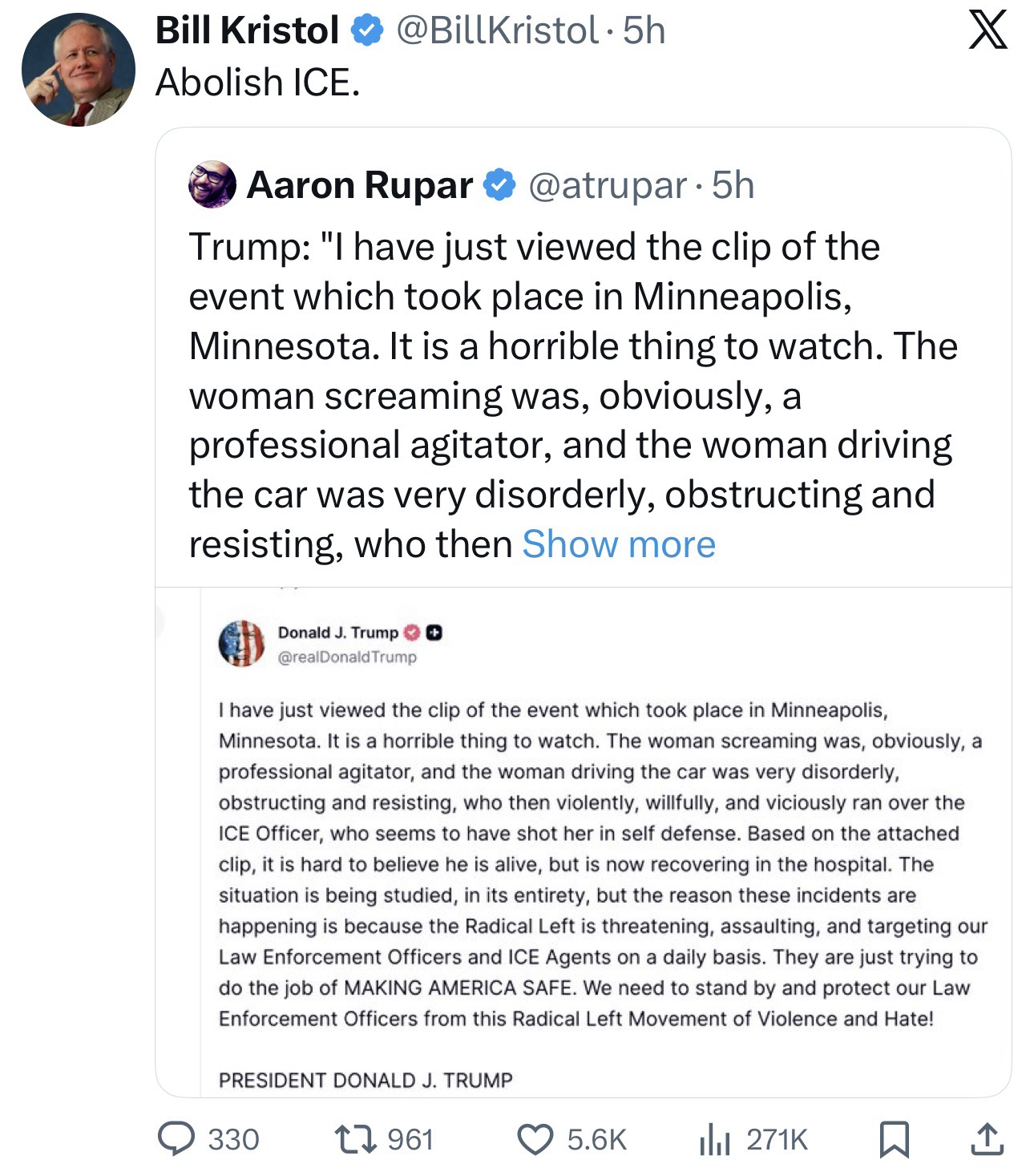Bookmark this Abolish ICE tweet

coord(894,1139)
